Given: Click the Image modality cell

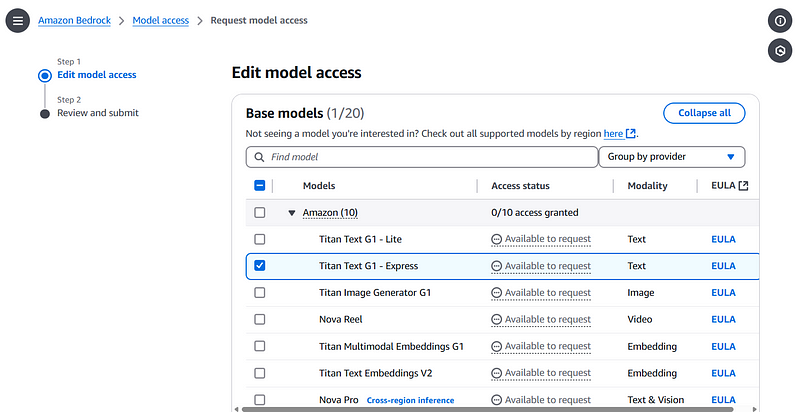Looking at the screenshot, I should click(x=641, y=293).
